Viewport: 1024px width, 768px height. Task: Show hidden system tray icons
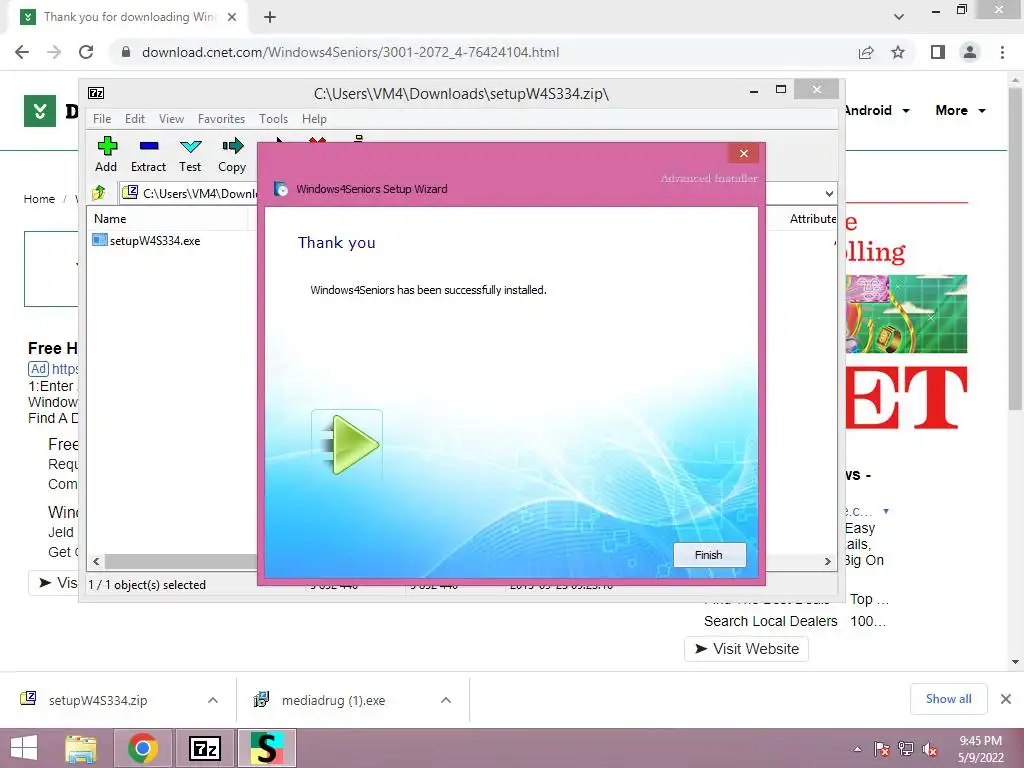tap(857, 750)
